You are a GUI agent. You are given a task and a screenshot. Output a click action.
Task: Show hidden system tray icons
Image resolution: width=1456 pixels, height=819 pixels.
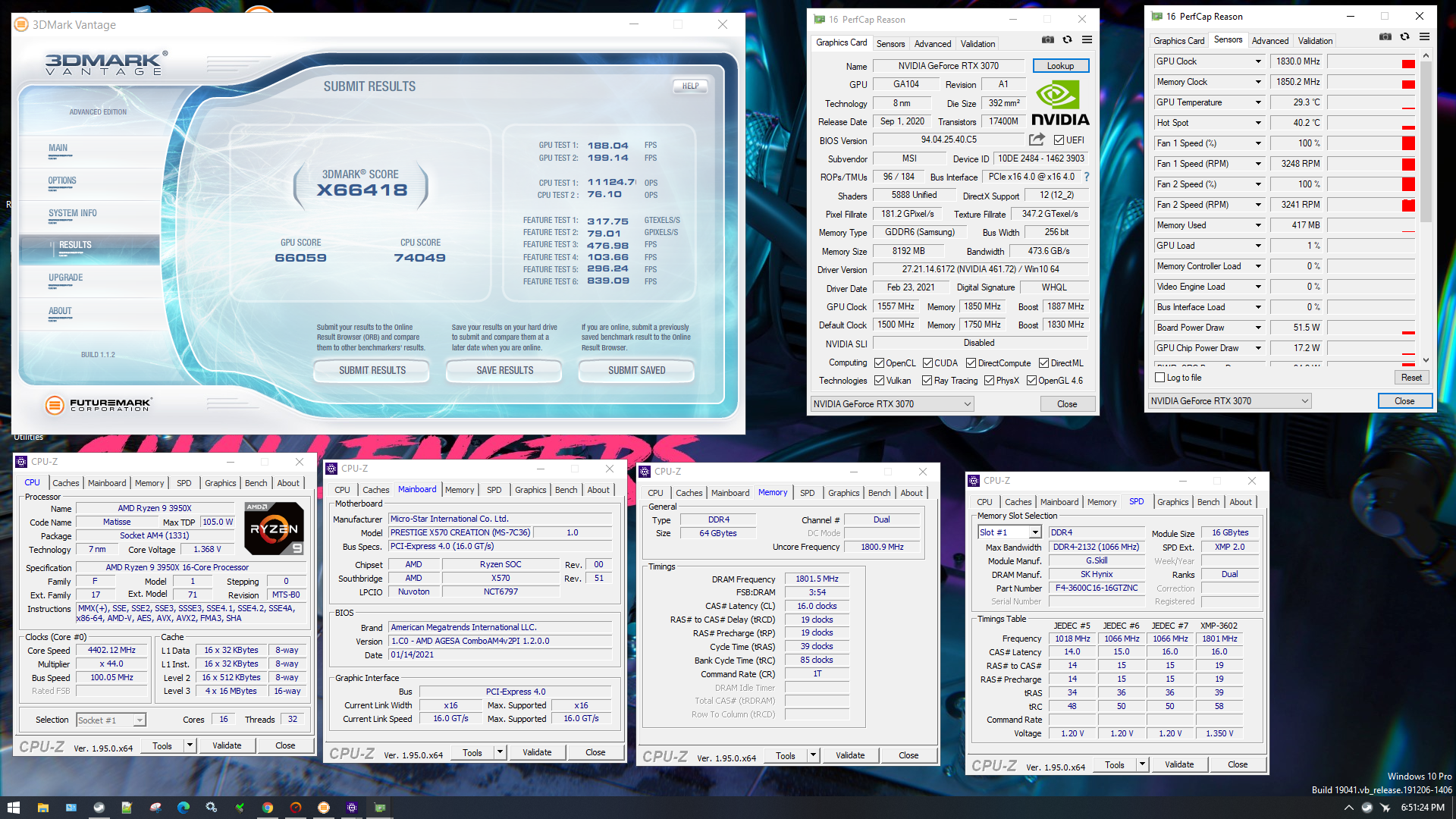pos(1348,808)
